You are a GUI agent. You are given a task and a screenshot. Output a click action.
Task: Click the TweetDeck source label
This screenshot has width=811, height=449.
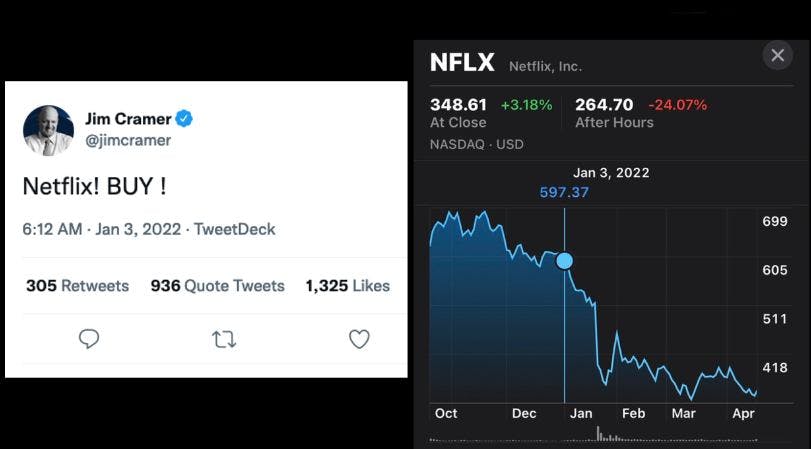click(234, 229)
